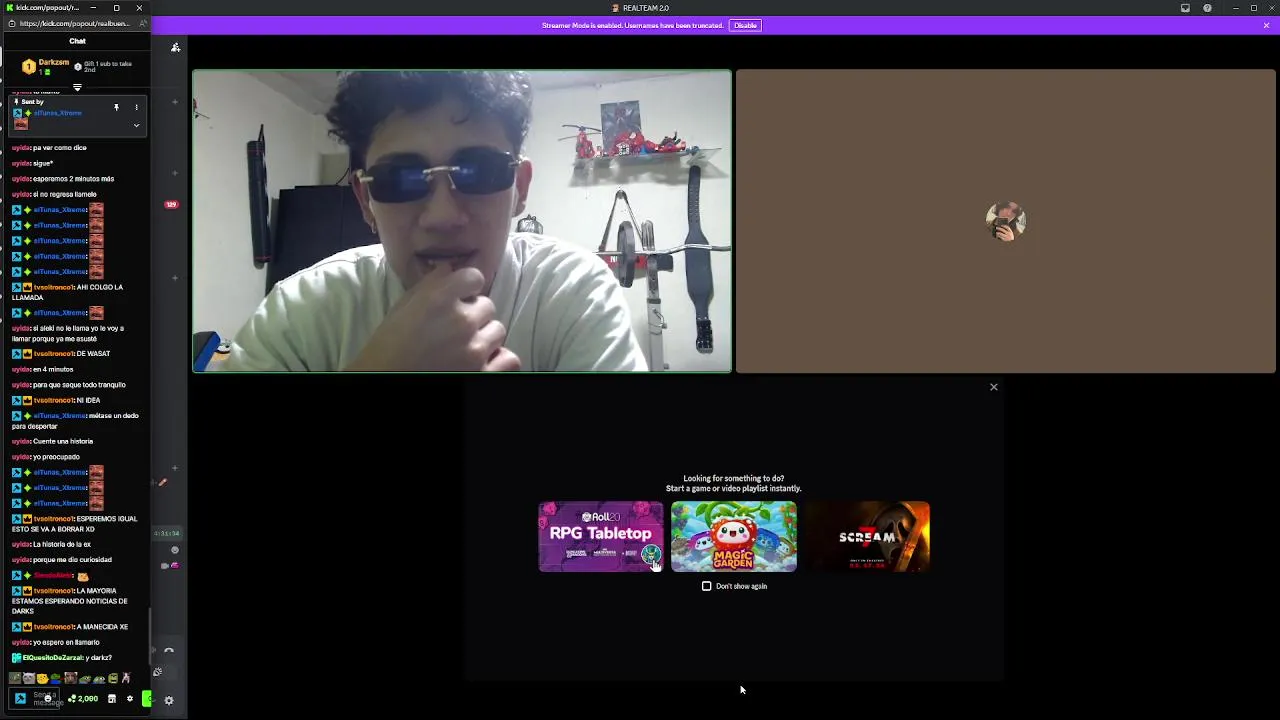Click 'Looking for something to do?' heading
This screenshot has height=720, width=1280.
click(x=733, y=479)
